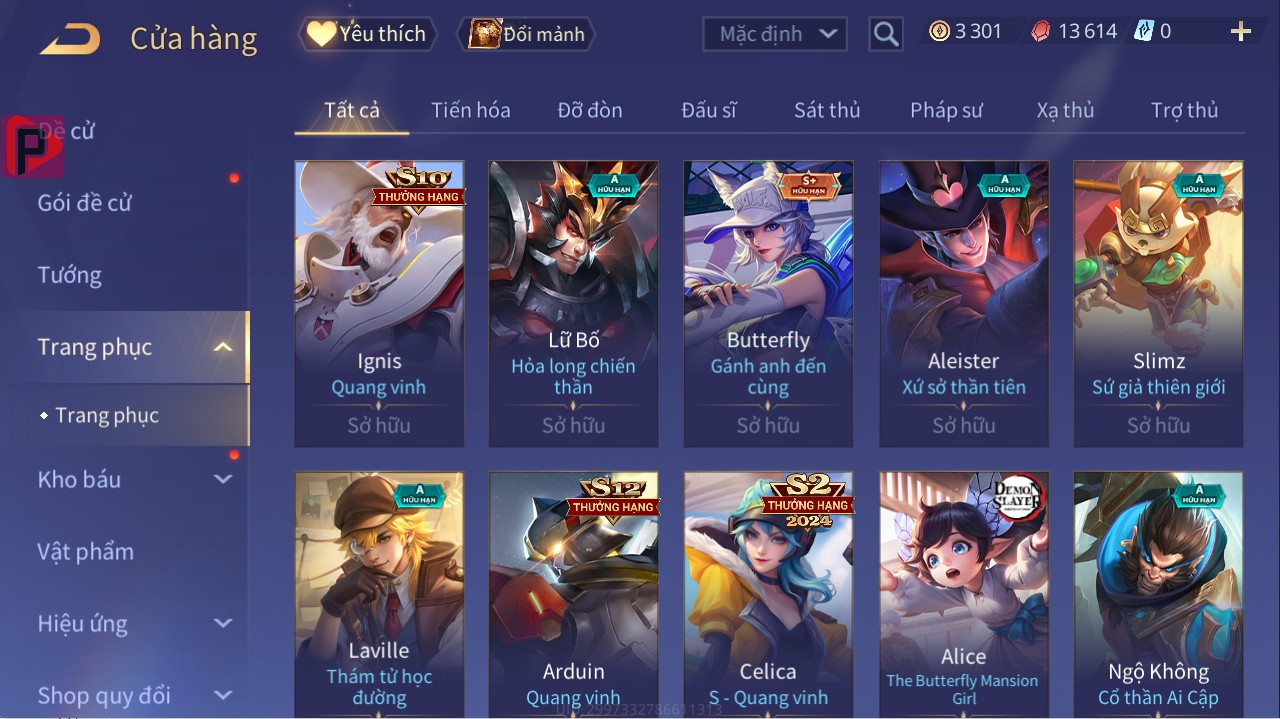Image resolution: width=1280 pixels, height=719 pixels.
Task: Switch to the Pháp sư tab
Action: point(946,110)
